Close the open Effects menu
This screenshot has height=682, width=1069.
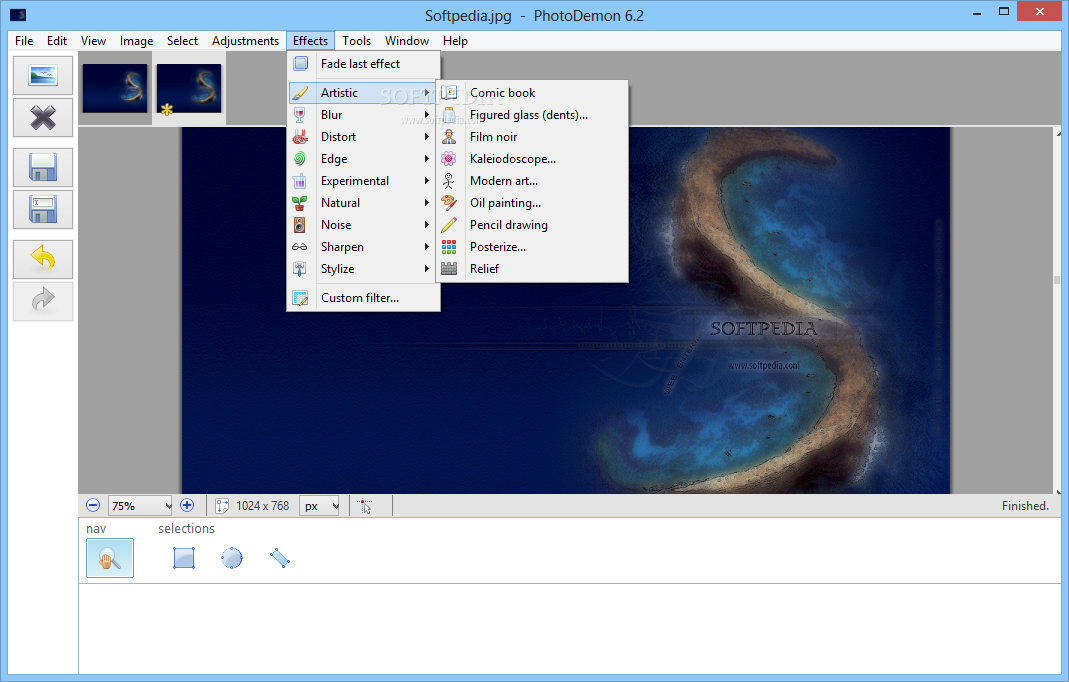point(310,41)
